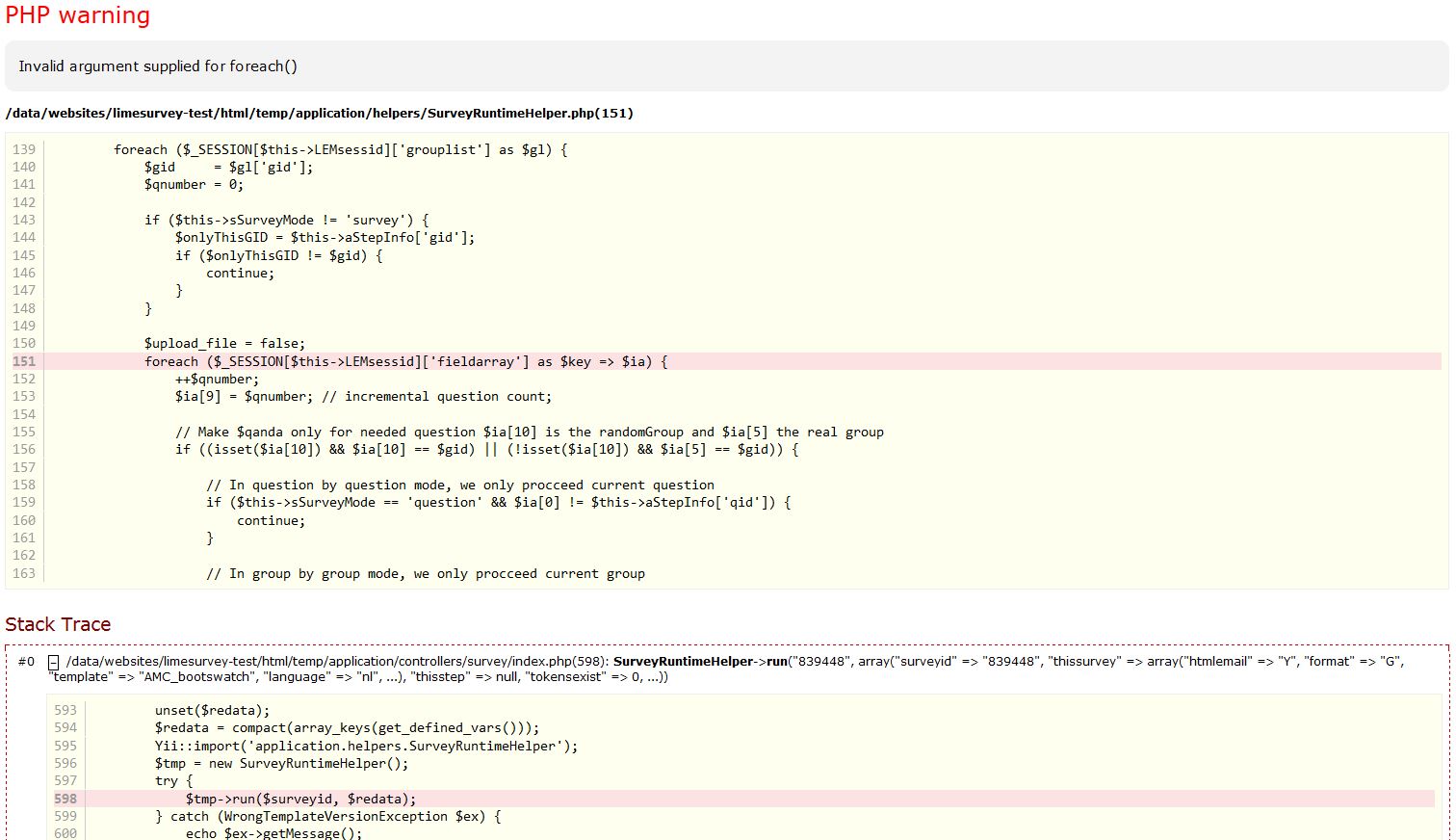
Task: Click the SurveyRuntimeHelper.php(151) file path
Action: click(x=319, y=113)
